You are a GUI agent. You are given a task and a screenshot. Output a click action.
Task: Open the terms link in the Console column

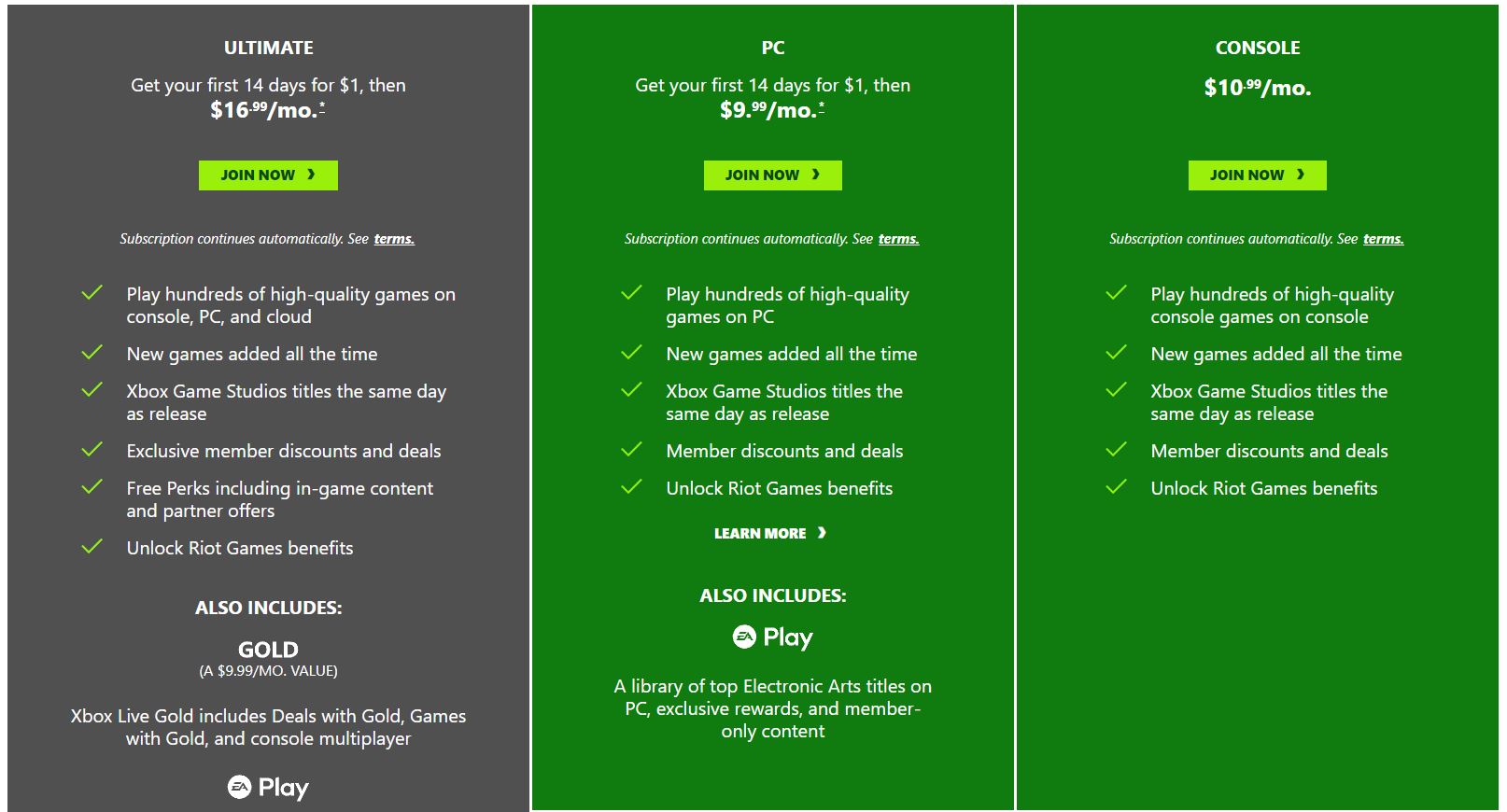point(1382,238)
